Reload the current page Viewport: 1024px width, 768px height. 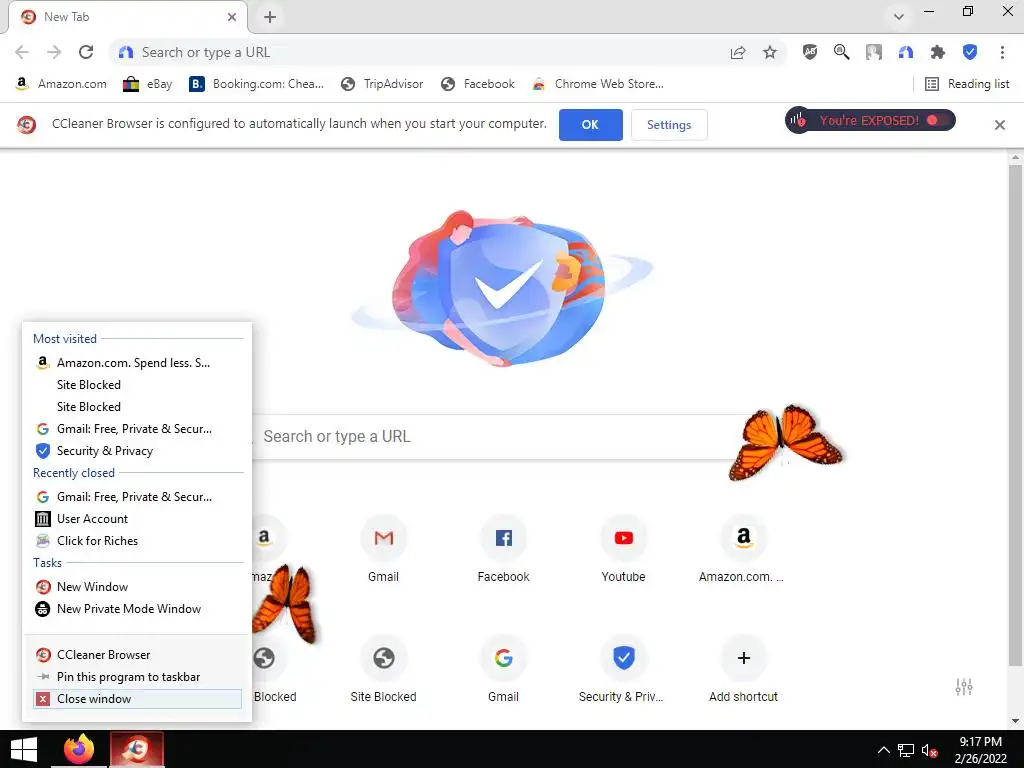pos(86,52)
